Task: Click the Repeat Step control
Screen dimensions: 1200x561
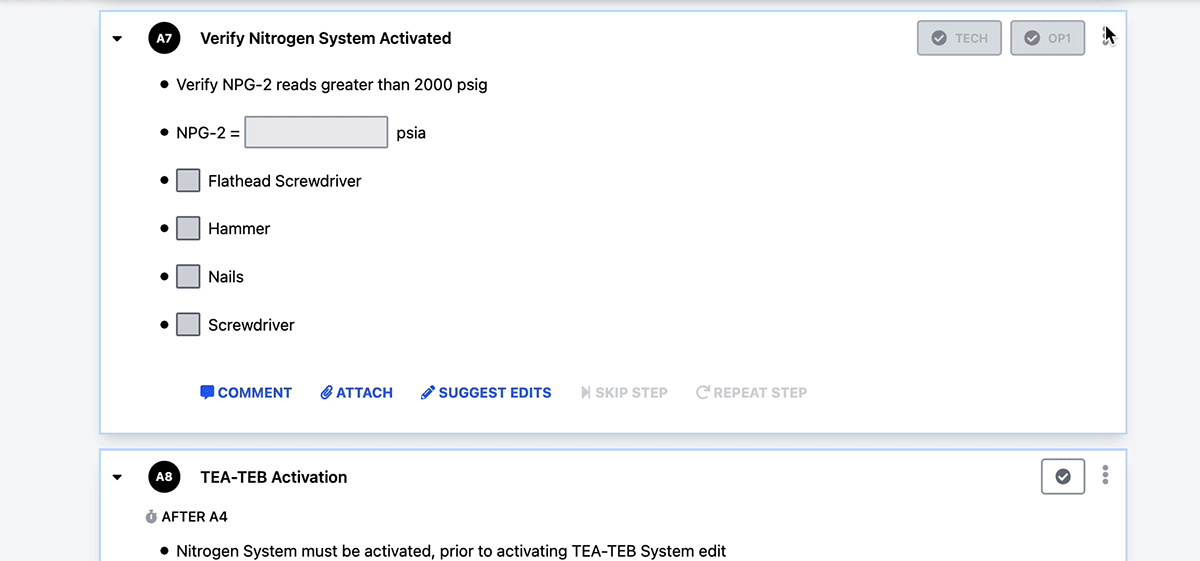Action: tap(751, 393)
